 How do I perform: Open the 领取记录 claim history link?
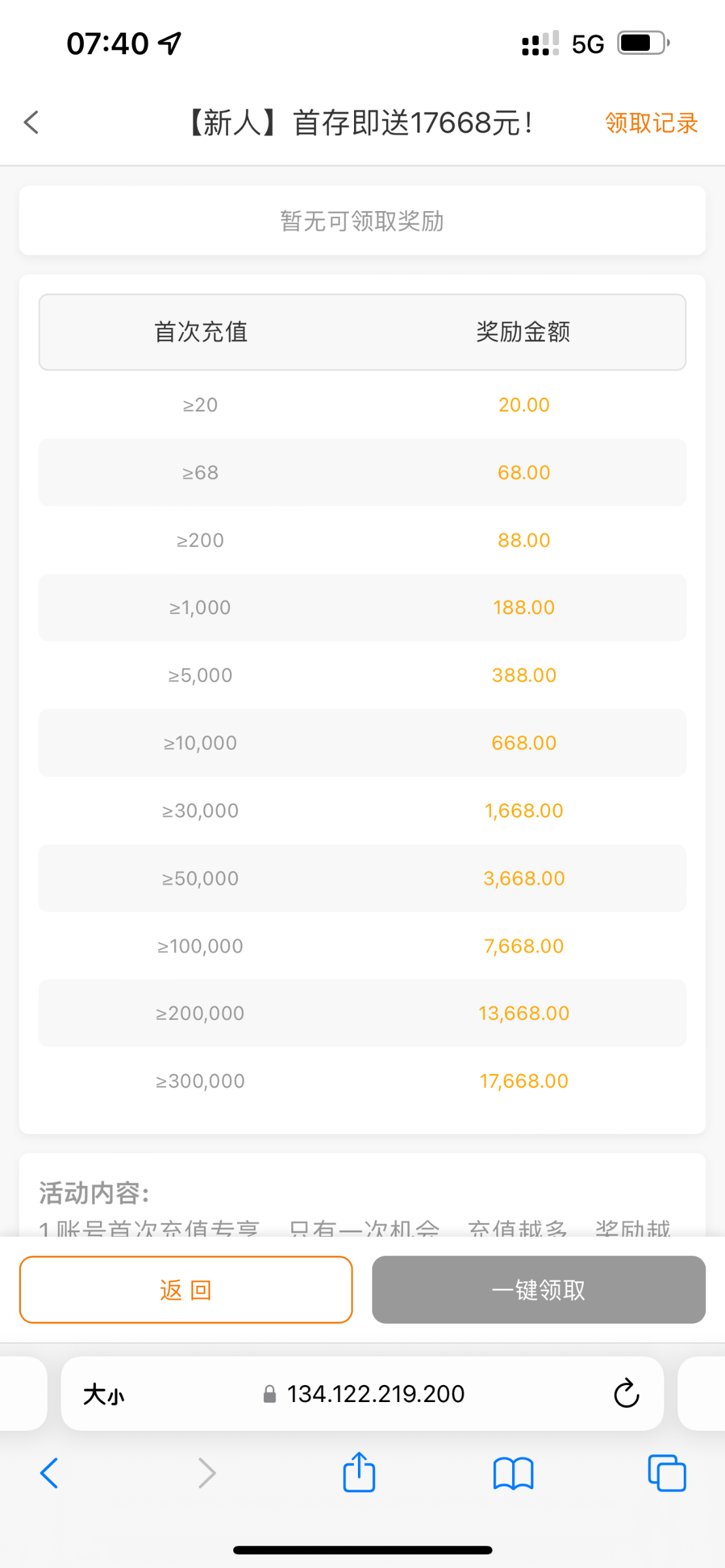651,123
